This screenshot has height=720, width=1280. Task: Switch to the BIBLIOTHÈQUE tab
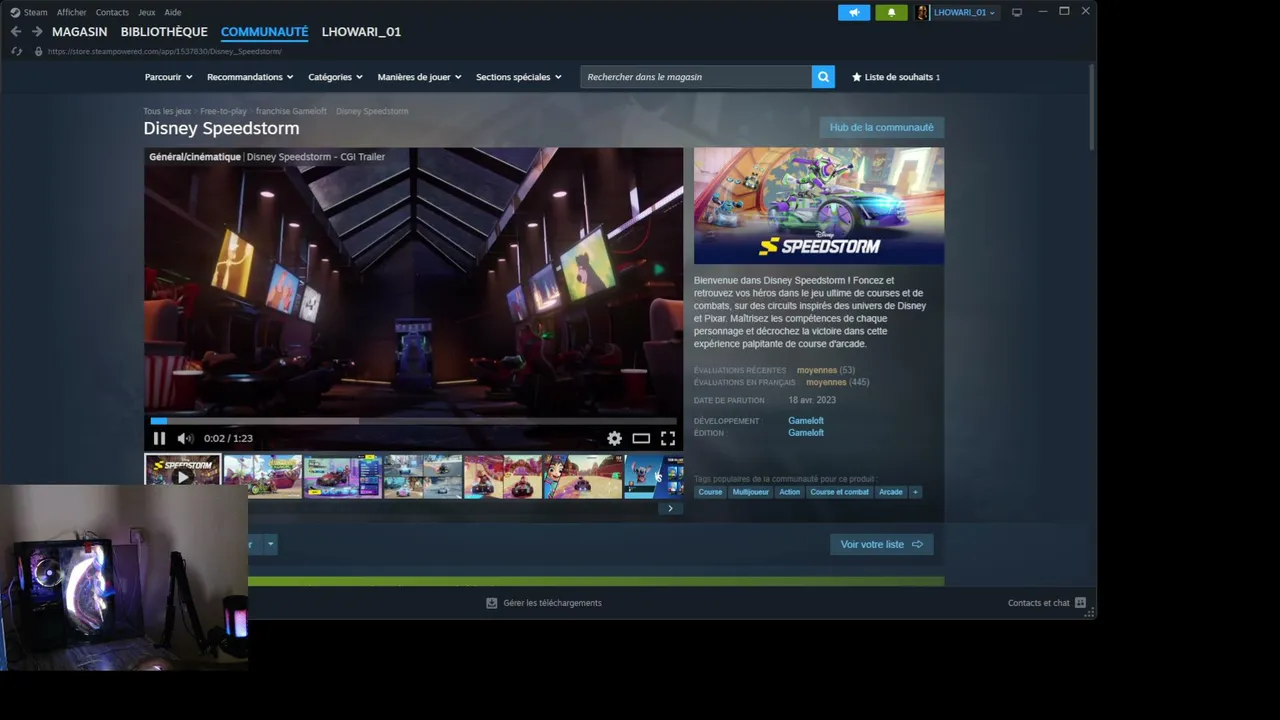pyautogui.click(x=164, y=32)
